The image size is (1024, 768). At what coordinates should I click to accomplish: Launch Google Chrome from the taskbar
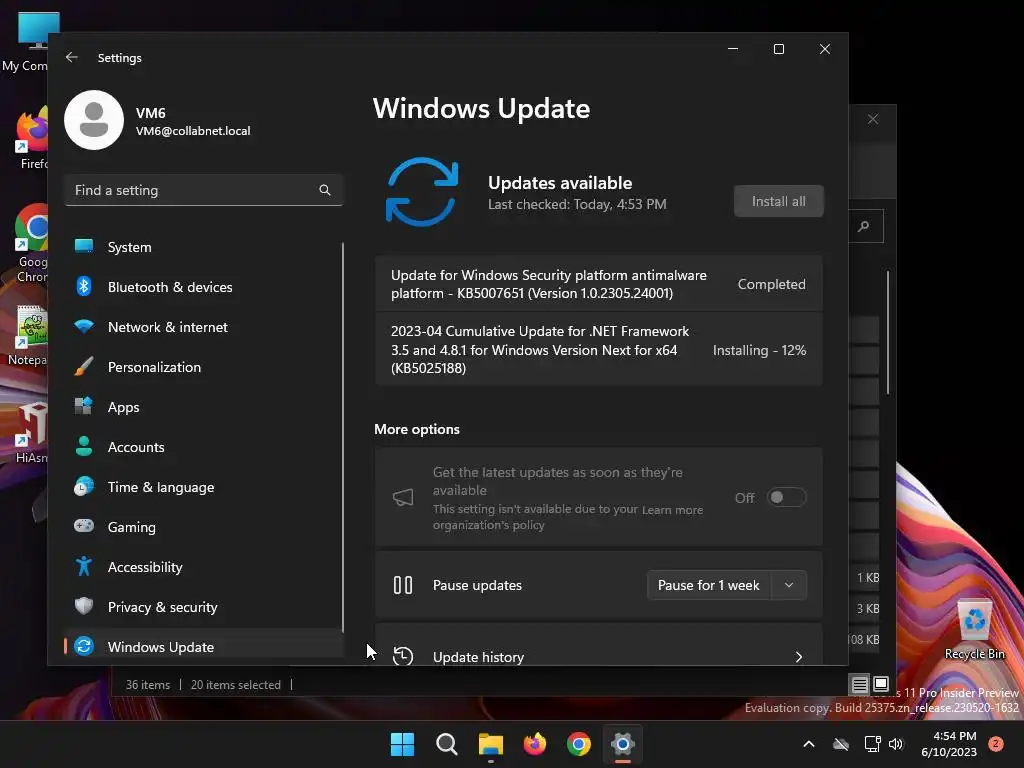coord(579,744)
